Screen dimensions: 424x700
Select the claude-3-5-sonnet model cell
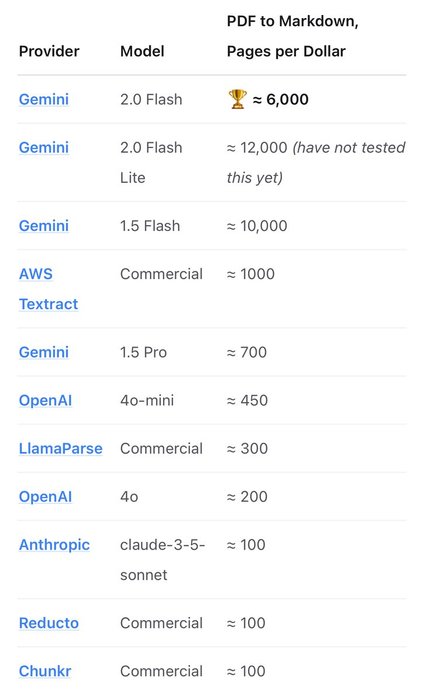pos(162,560)
